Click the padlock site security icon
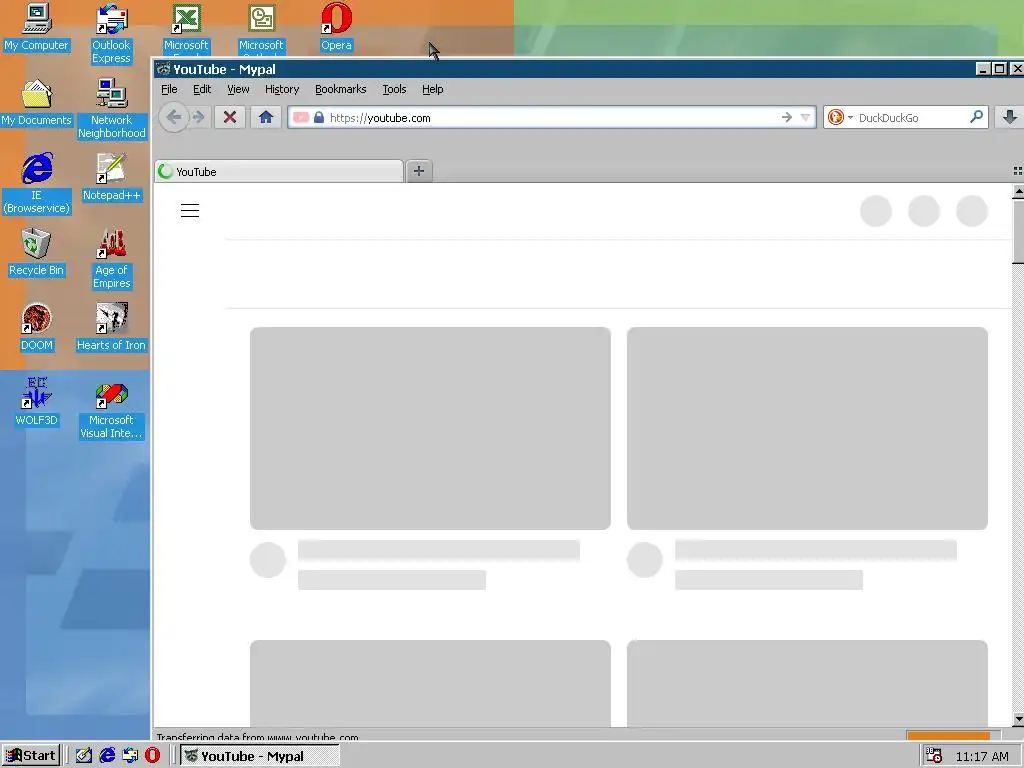The image size is (1024, 768). click(x=319, y=118)
